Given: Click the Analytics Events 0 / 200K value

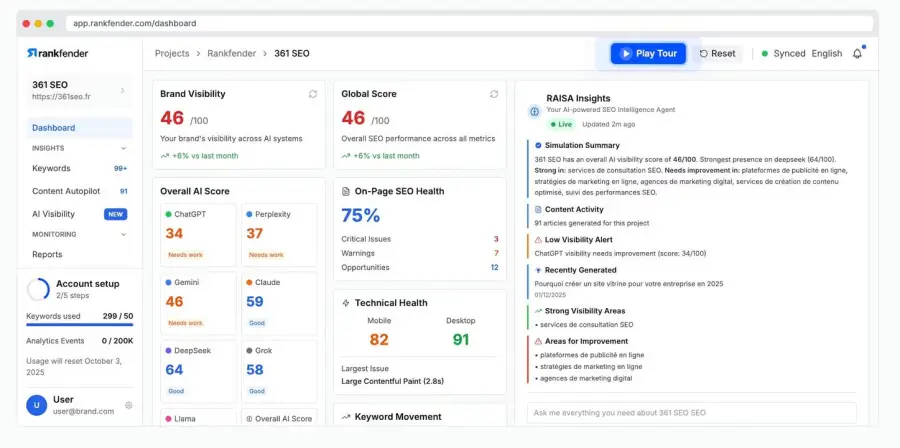Looking at the screenshot, I should point(117,341).
